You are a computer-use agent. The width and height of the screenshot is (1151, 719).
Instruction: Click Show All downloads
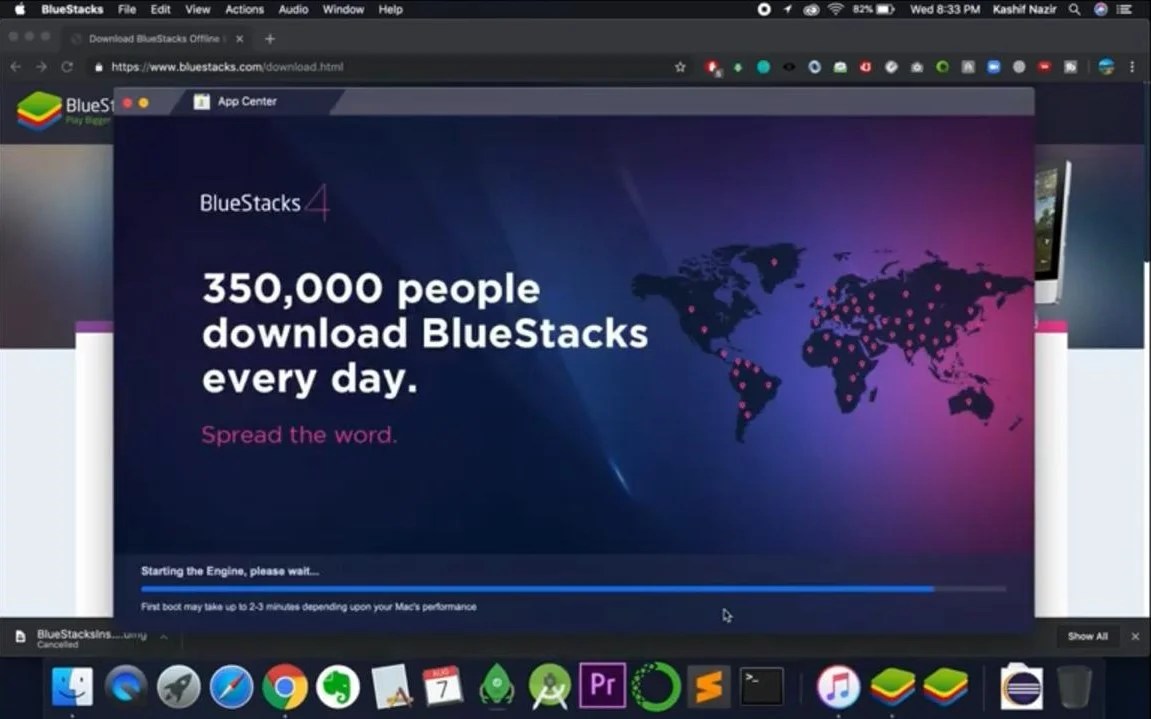point(1087,636)
